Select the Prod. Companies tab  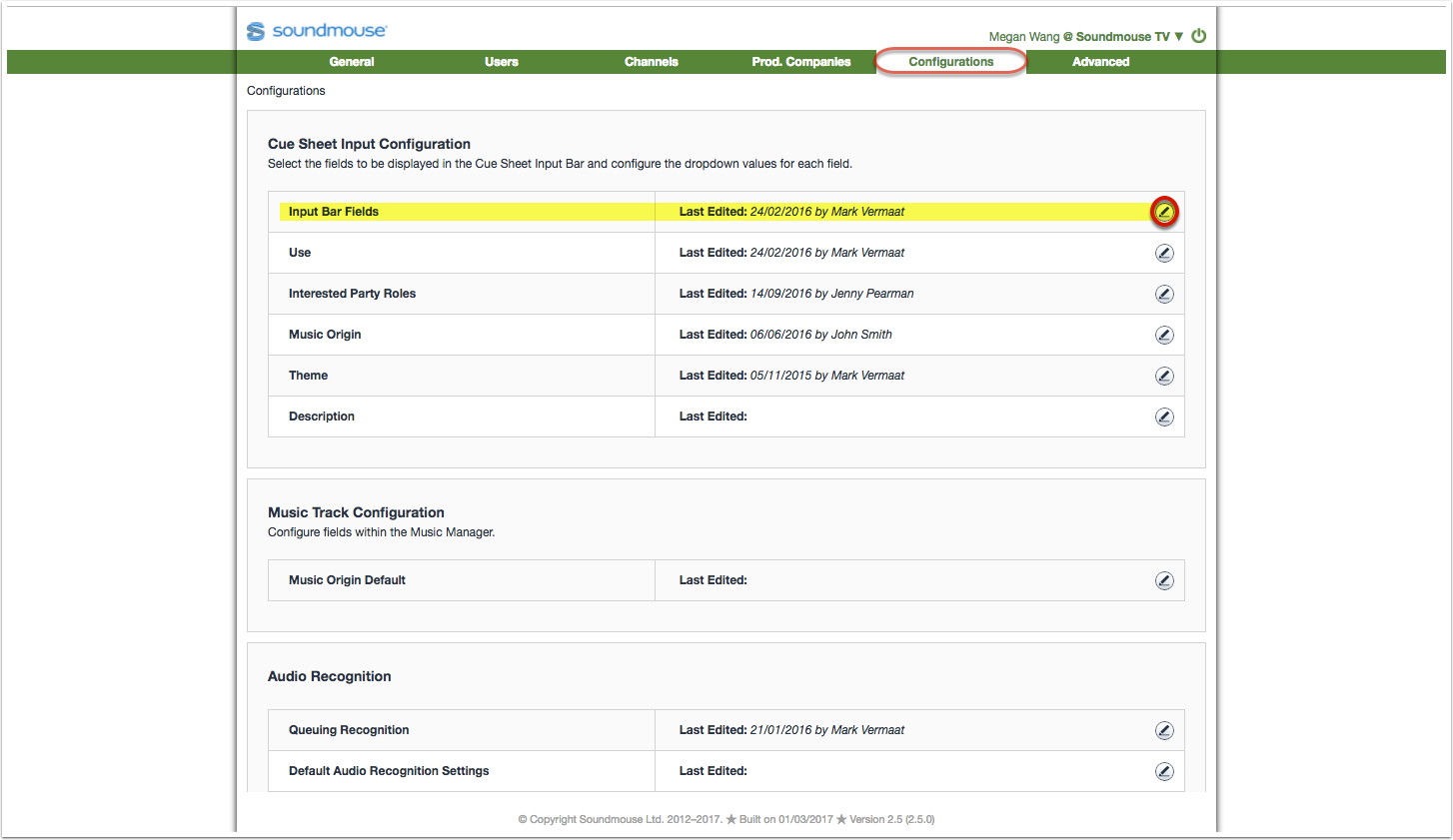click(801, 62)
